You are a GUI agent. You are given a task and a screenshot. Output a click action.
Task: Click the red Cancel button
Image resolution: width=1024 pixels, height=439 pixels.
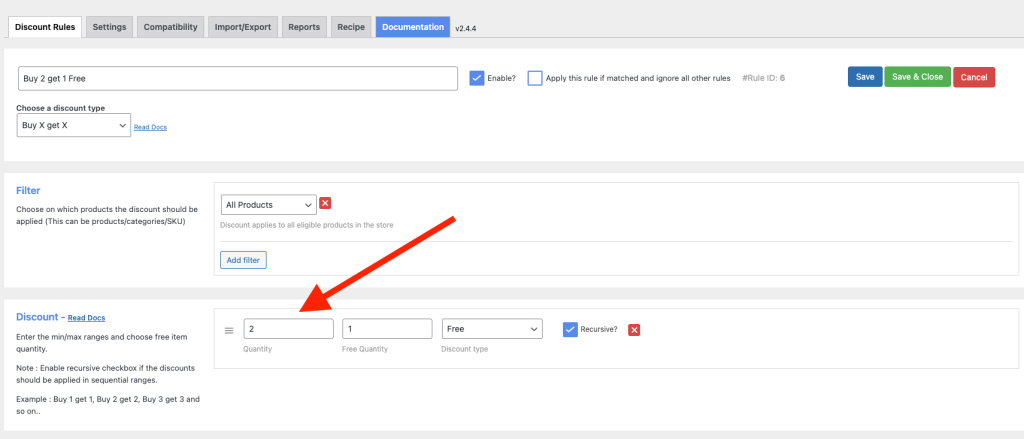point(974,77)
